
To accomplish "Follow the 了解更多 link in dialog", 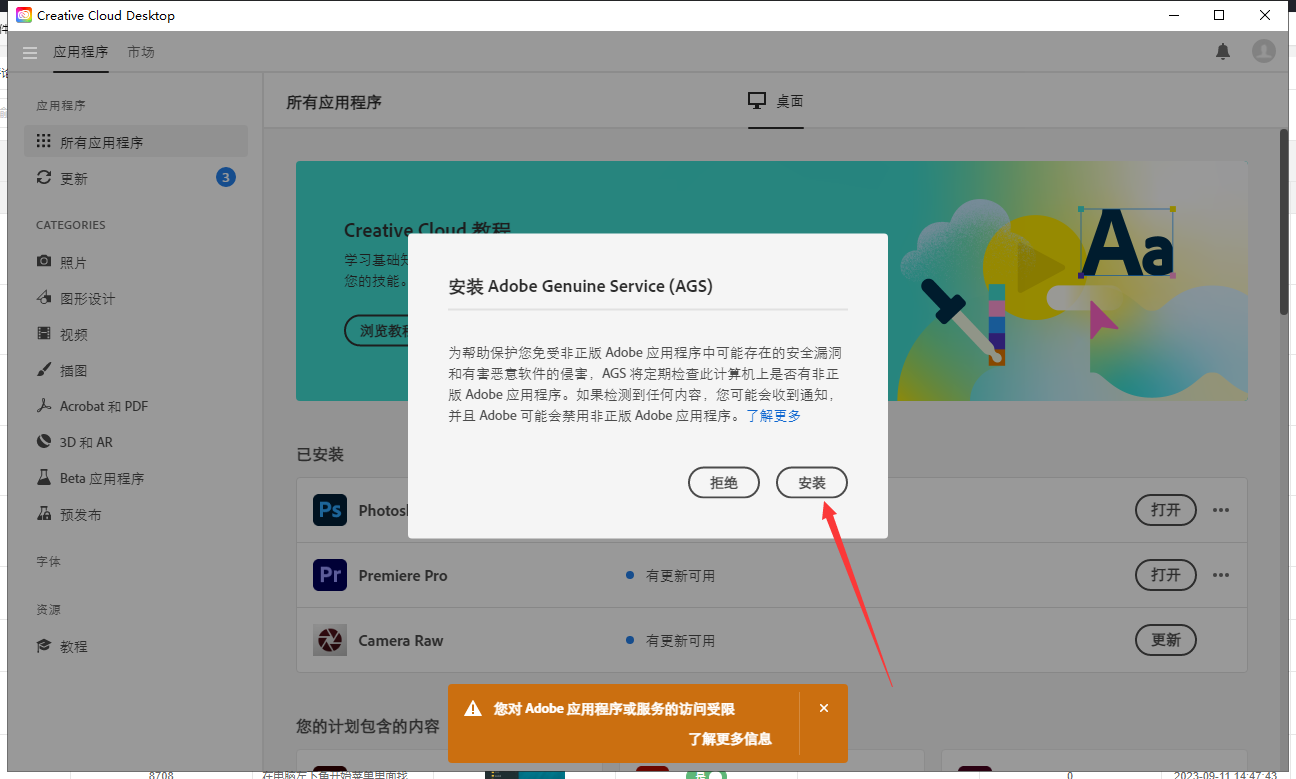I will click(x=774, y=415).
